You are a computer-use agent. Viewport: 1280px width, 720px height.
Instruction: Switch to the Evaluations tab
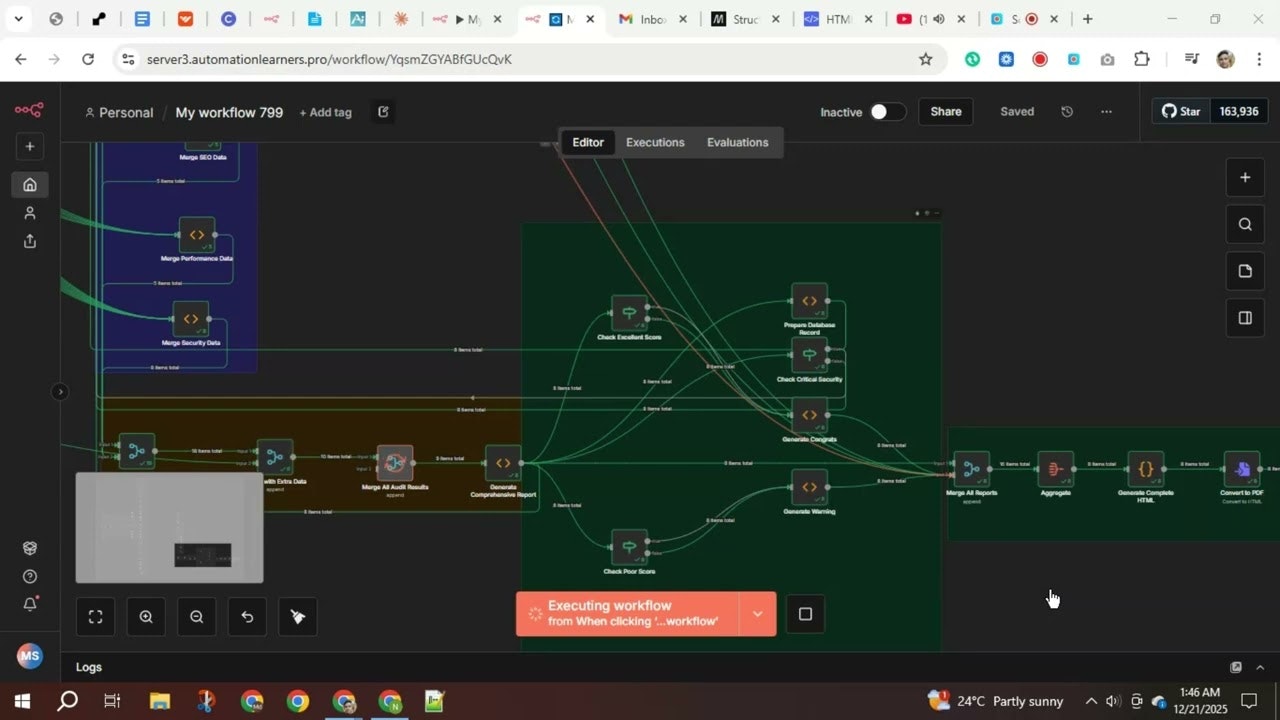click(738, 142)
